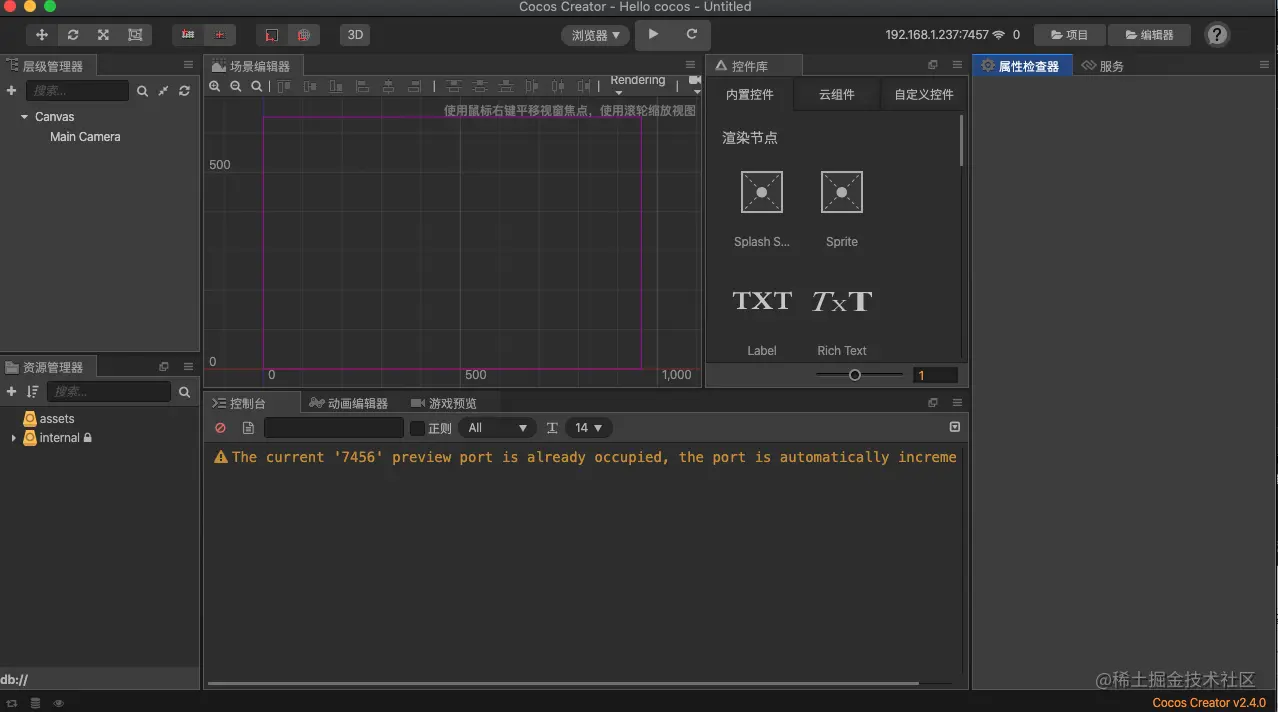The image size is (1278, 712).
Task: Select the move transform tool
Action: 42,35
